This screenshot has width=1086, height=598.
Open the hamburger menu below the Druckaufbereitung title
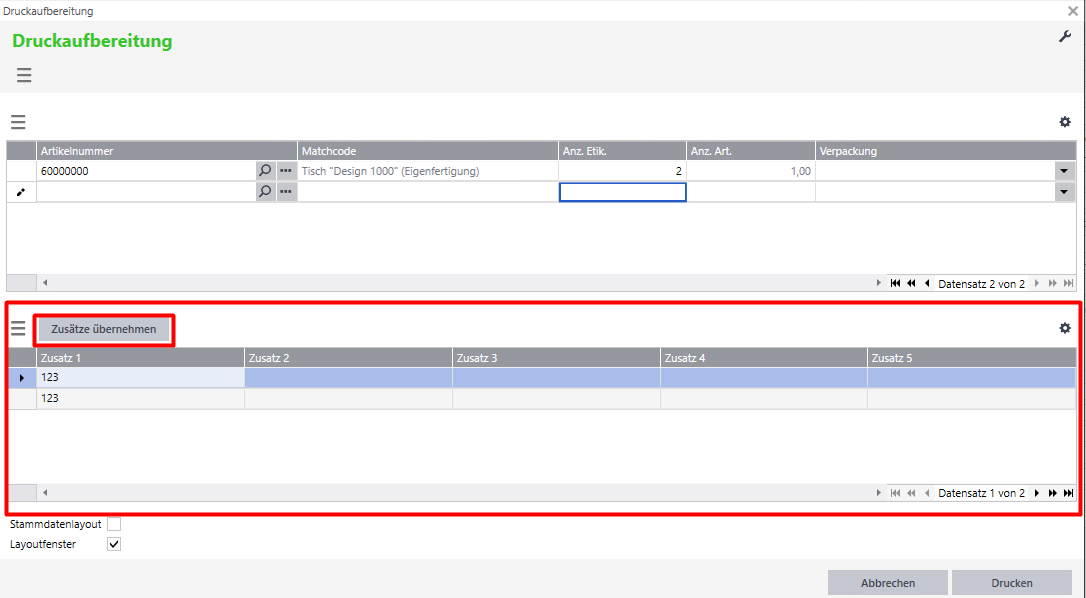click(x=24, y=75)
